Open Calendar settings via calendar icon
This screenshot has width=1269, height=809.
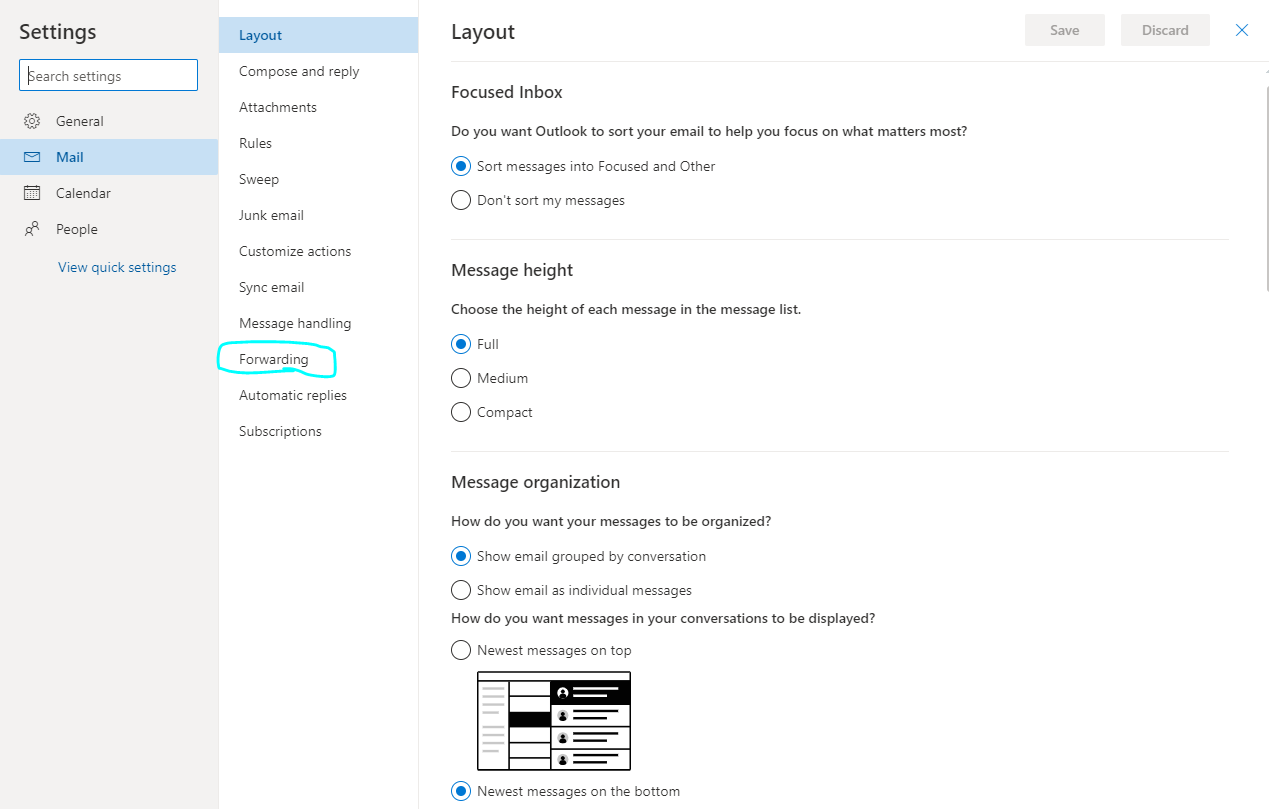(x=31, y=192)
